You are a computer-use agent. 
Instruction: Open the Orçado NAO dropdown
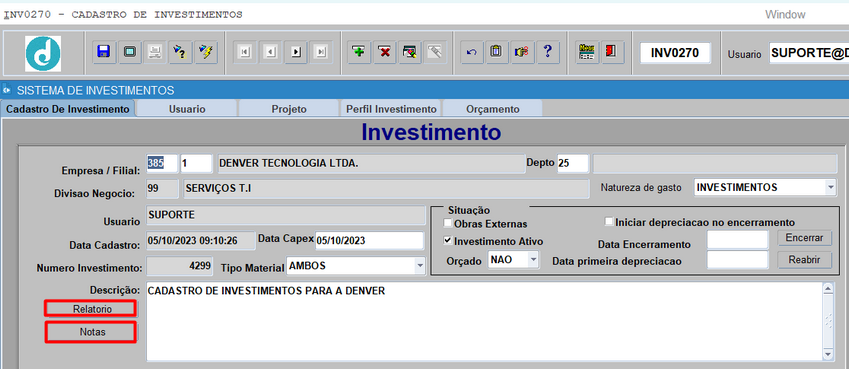click(533, 260)
